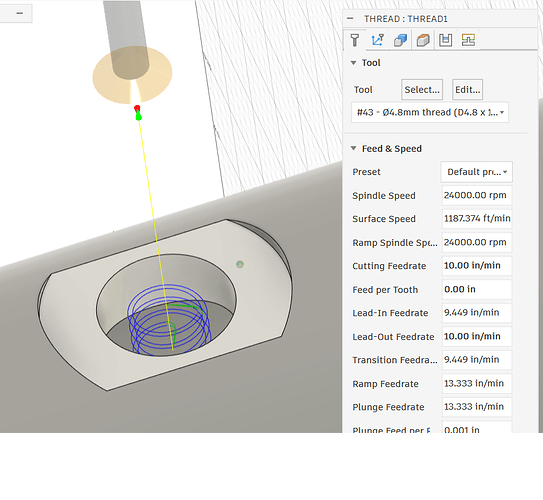Collapse the Tool section
Viewport: 543px width, 500px height.
(x=353, y=63)
